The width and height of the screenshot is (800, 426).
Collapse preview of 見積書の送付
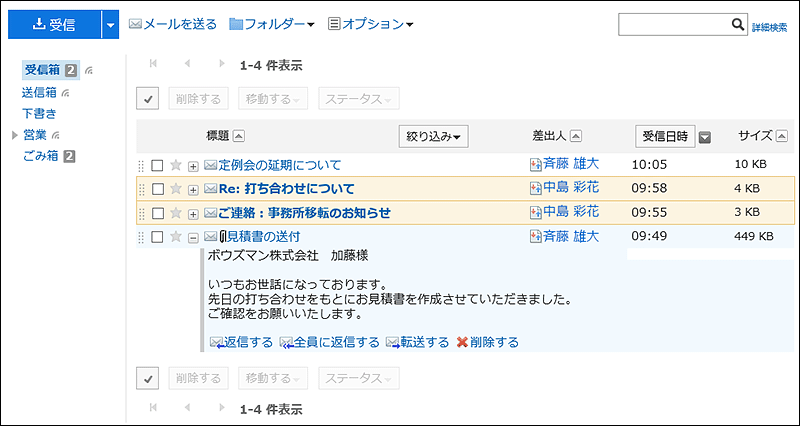(x=193, y=237)
